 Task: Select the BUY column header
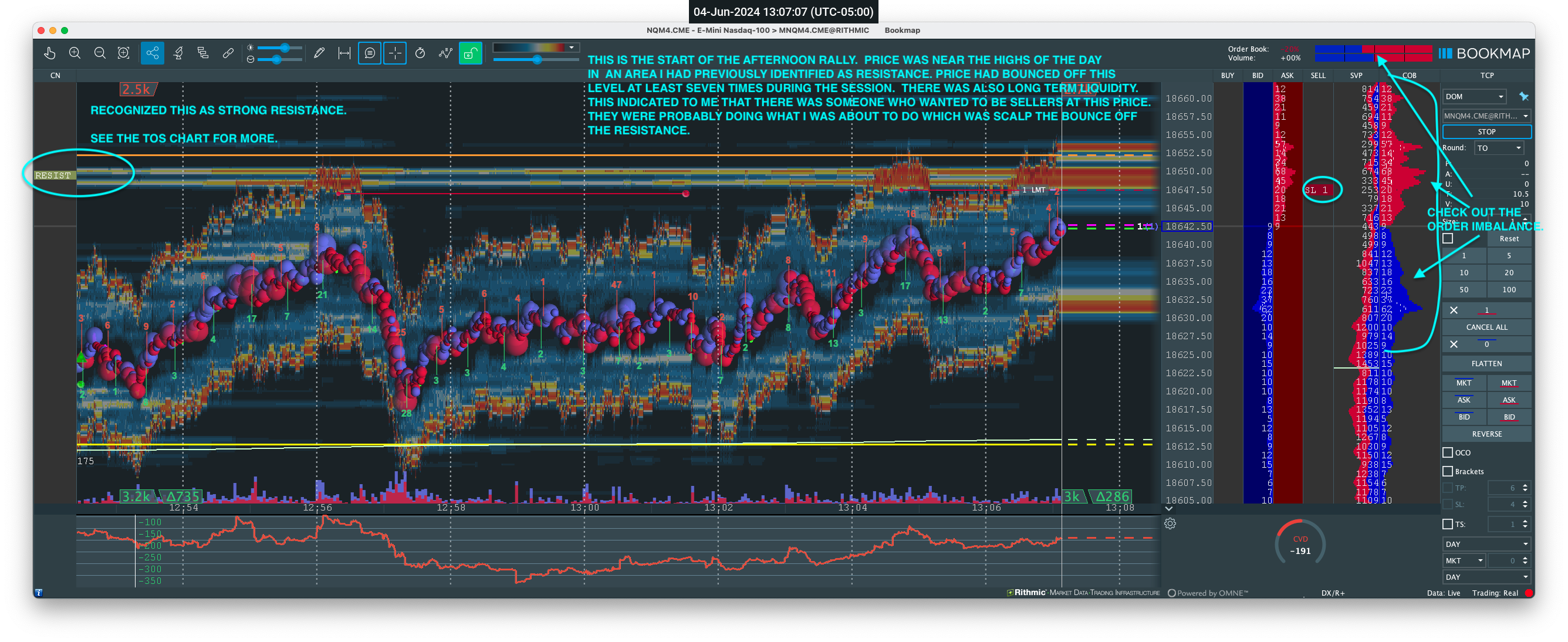[1228, 76]
